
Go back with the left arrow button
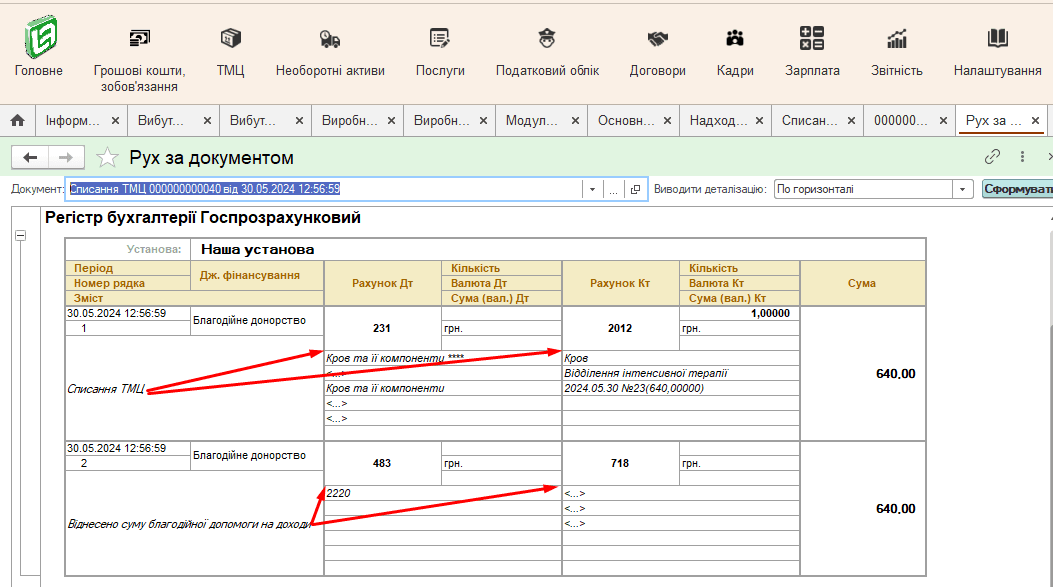[30, 158]
